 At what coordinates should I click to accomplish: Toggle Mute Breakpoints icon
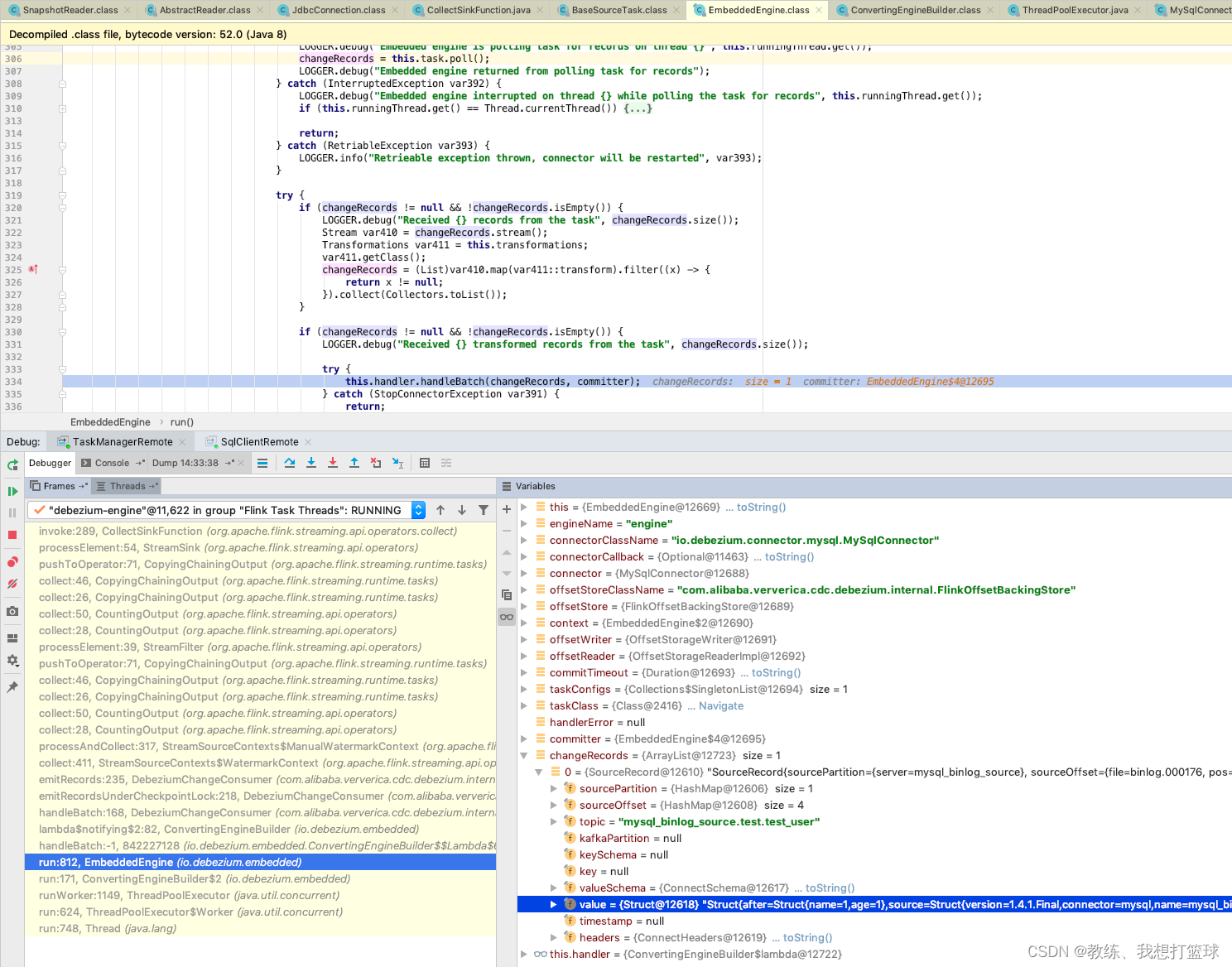click(x=12, y=584)
